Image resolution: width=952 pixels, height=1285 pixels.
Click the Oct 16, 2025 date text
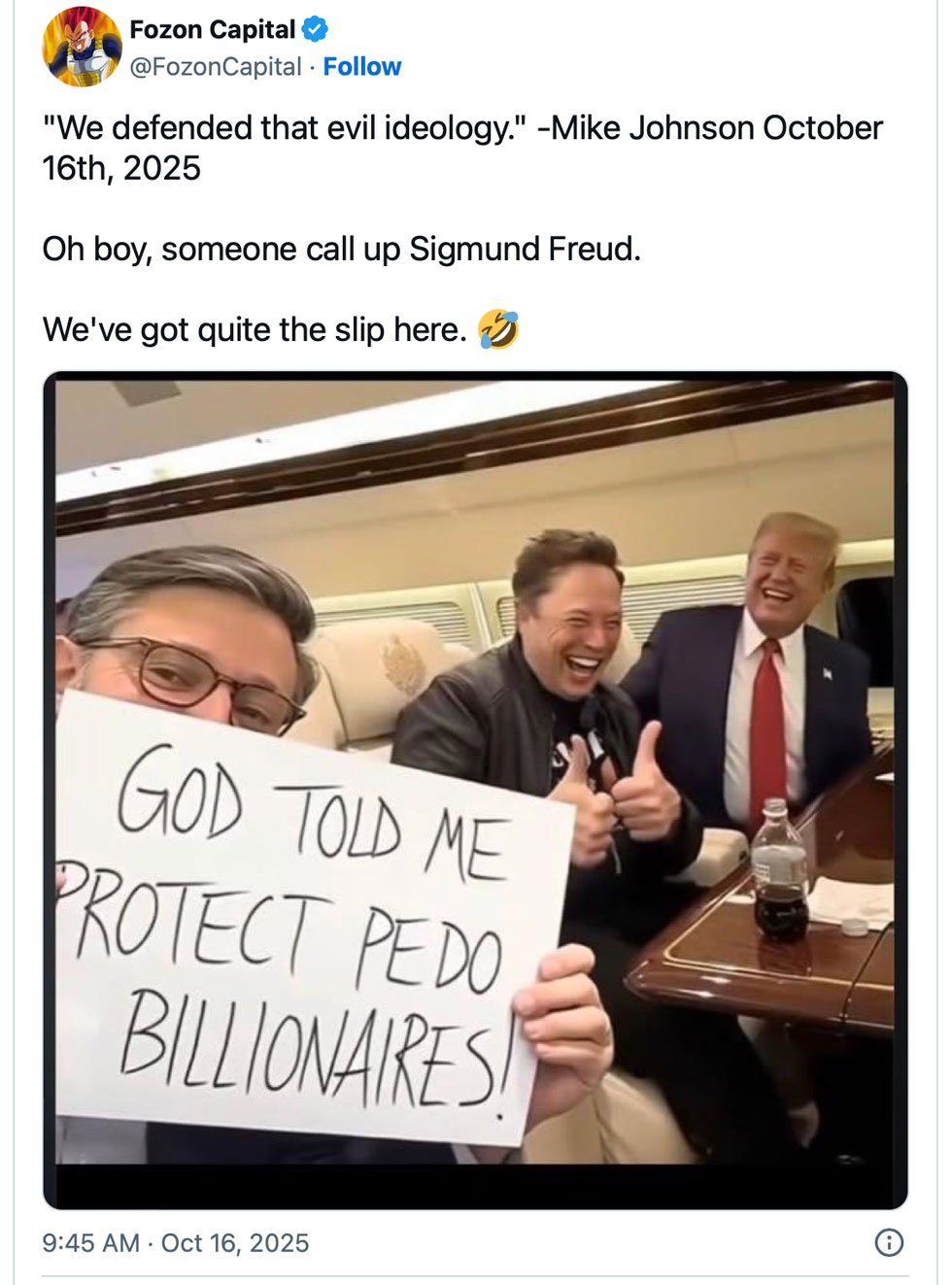click(235, 1243)
